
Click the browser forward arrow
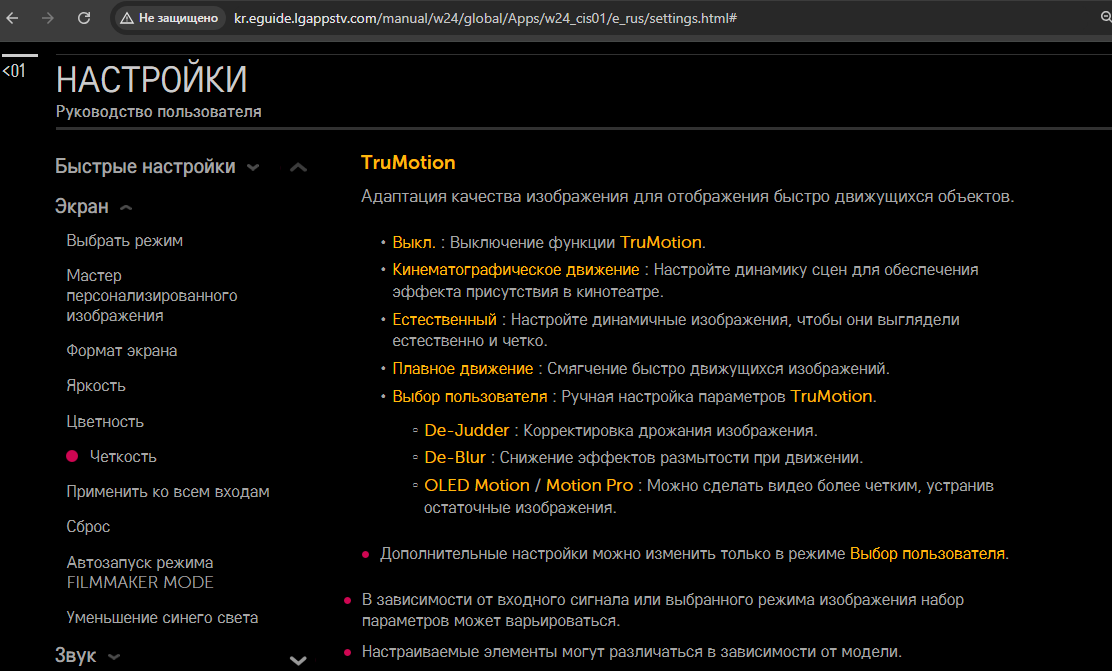click(x=47, y=18)
